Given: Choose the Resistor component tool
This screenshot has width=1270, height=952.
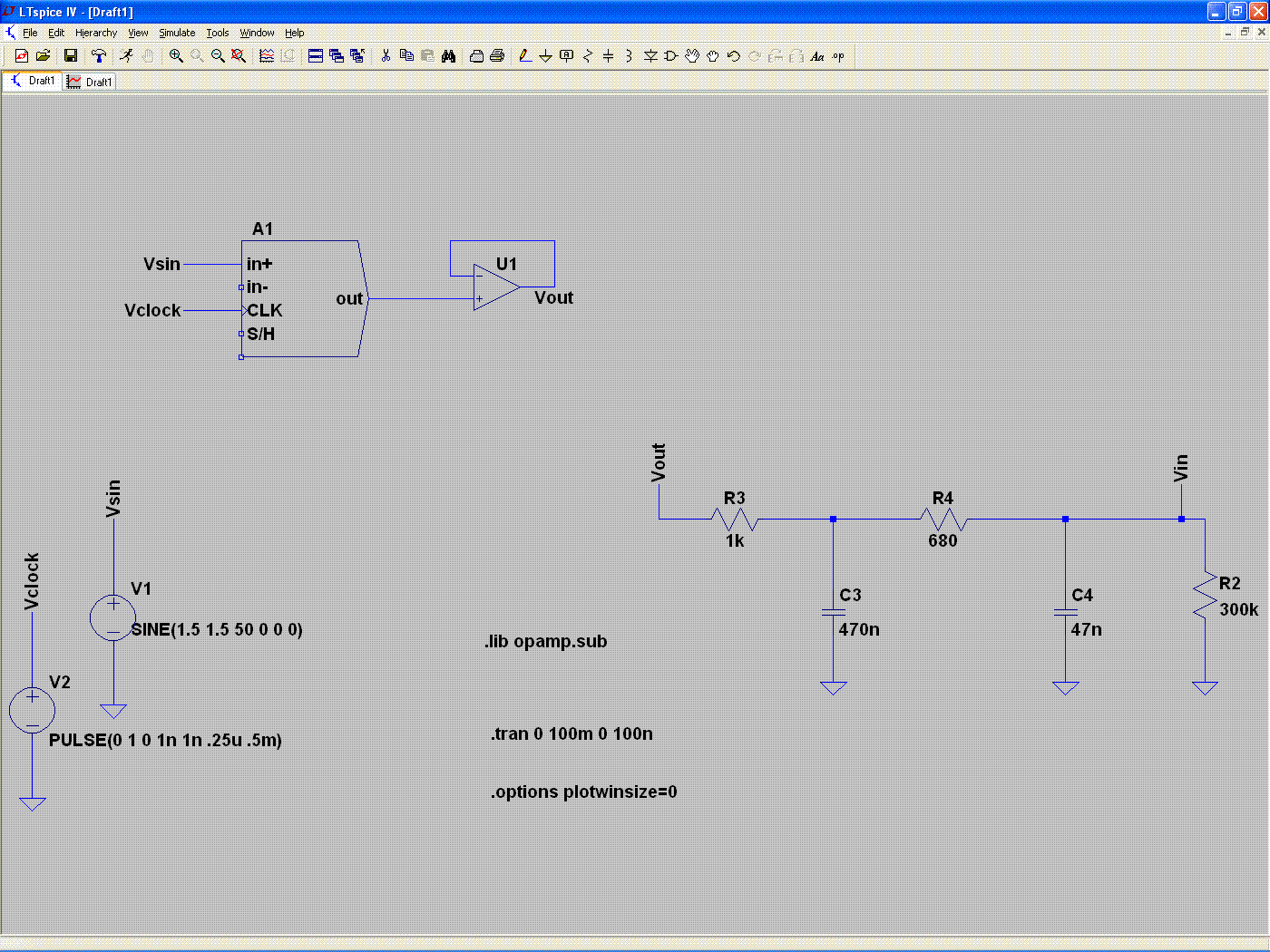Looking at the screenshot, I should pyautogui.click(x=587, y=55).
